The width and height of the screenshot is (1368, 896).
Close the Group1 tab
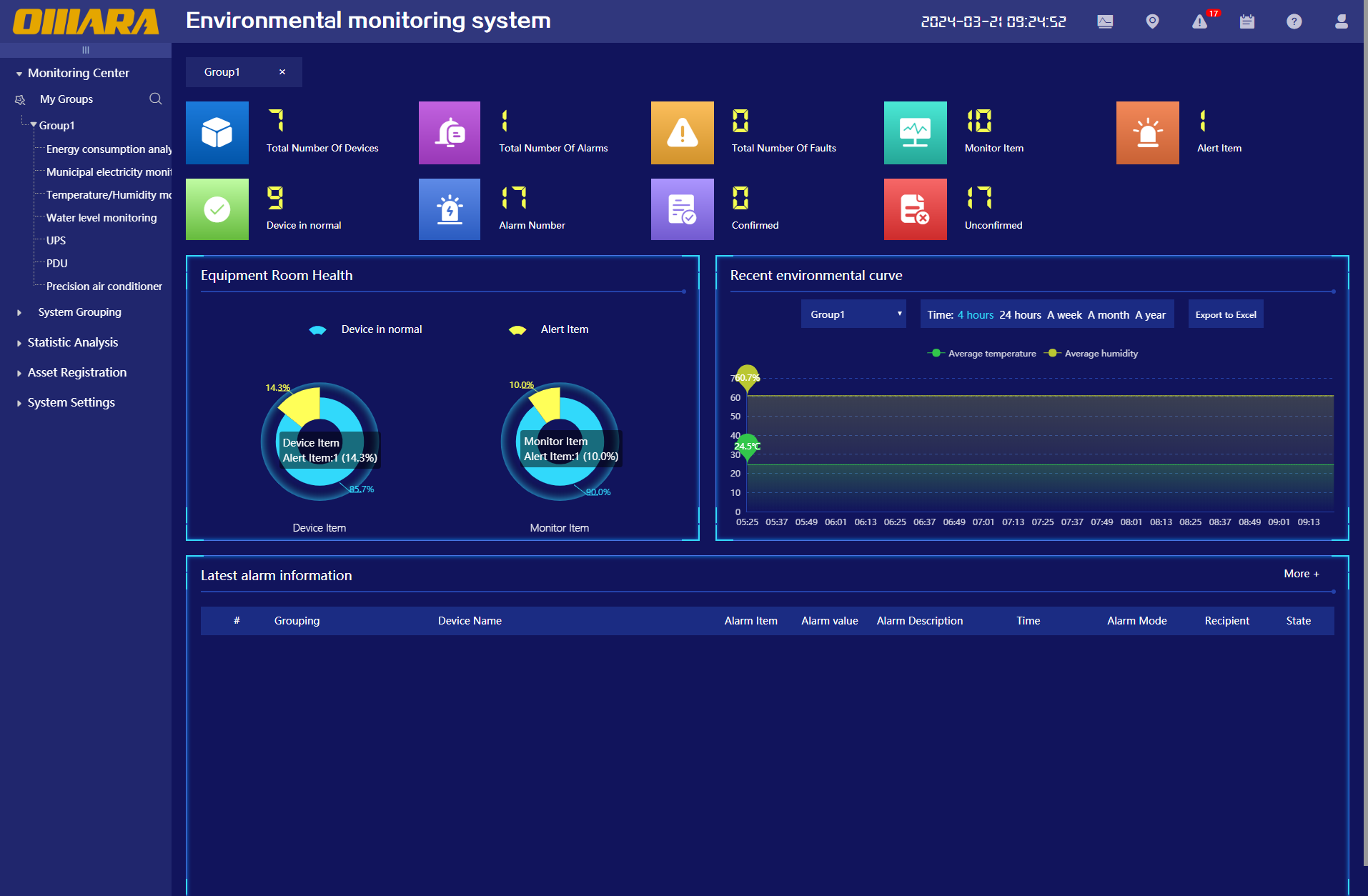pyautogui.click(x=282, y=72)
